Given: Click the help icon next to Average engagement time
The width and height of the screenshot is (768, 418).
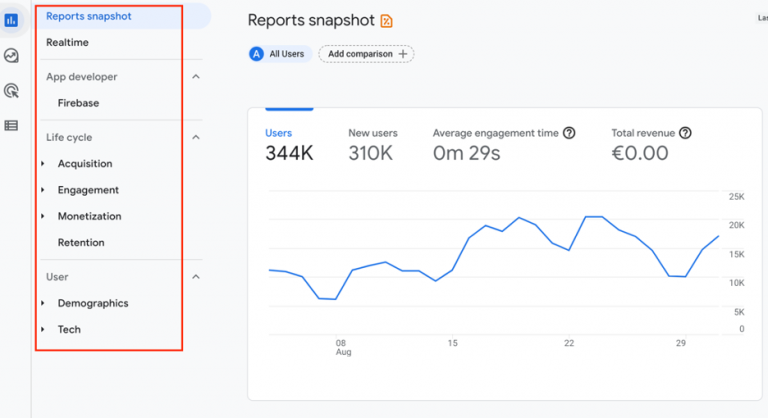Looking at the screenshot, I should 569,133.
